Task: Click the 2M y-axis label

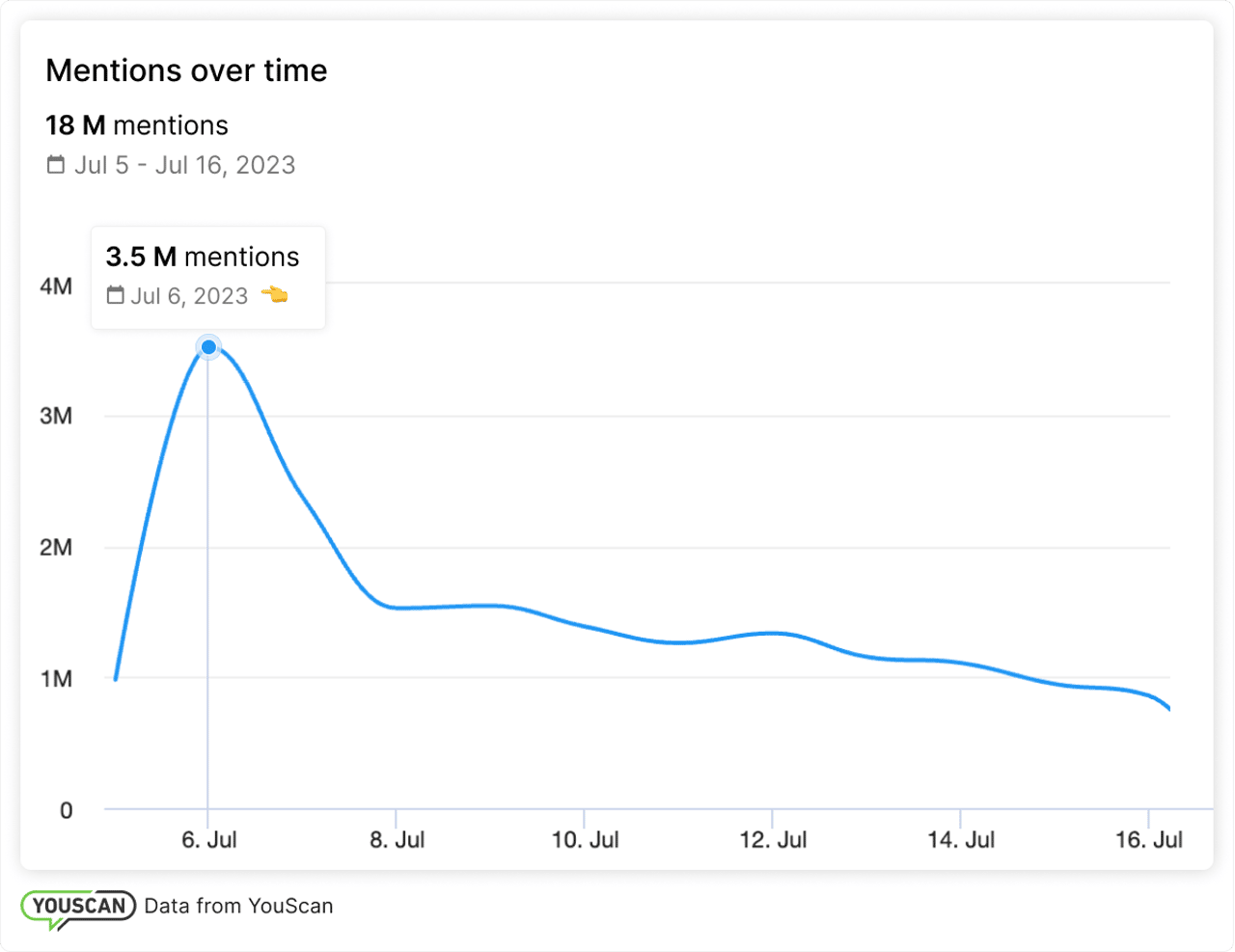Action: coord(56,547)
